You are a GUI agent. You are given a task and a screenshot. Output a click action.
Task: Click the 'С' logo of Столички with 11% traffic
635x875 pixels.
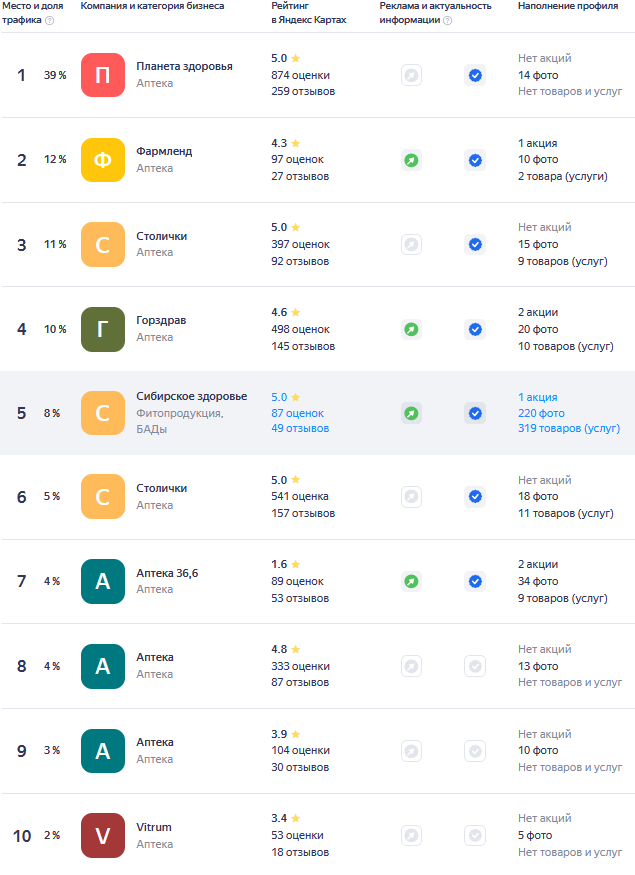[103, 244]
